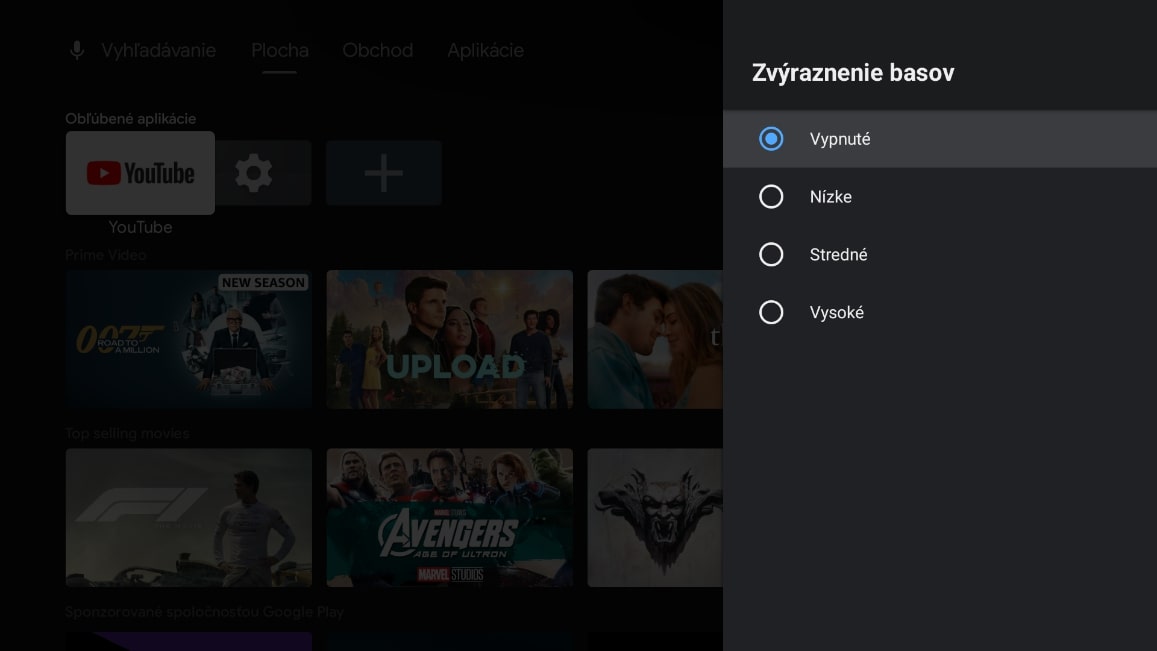Click the plus icon to add favorite app
The width and height of the screenshot is (1157, 651).
pos(383,172)
